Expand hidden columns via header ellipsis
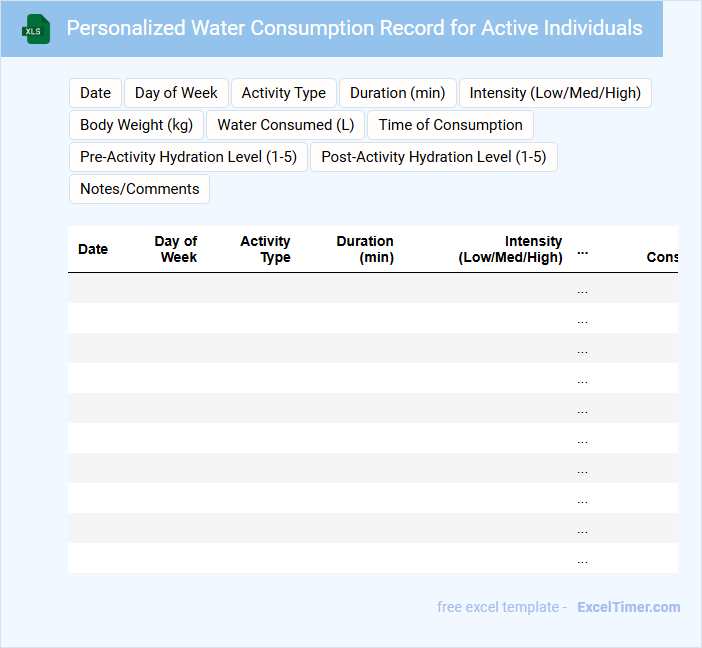This screenshot has width=702, height=648. [x=583, y=251]
